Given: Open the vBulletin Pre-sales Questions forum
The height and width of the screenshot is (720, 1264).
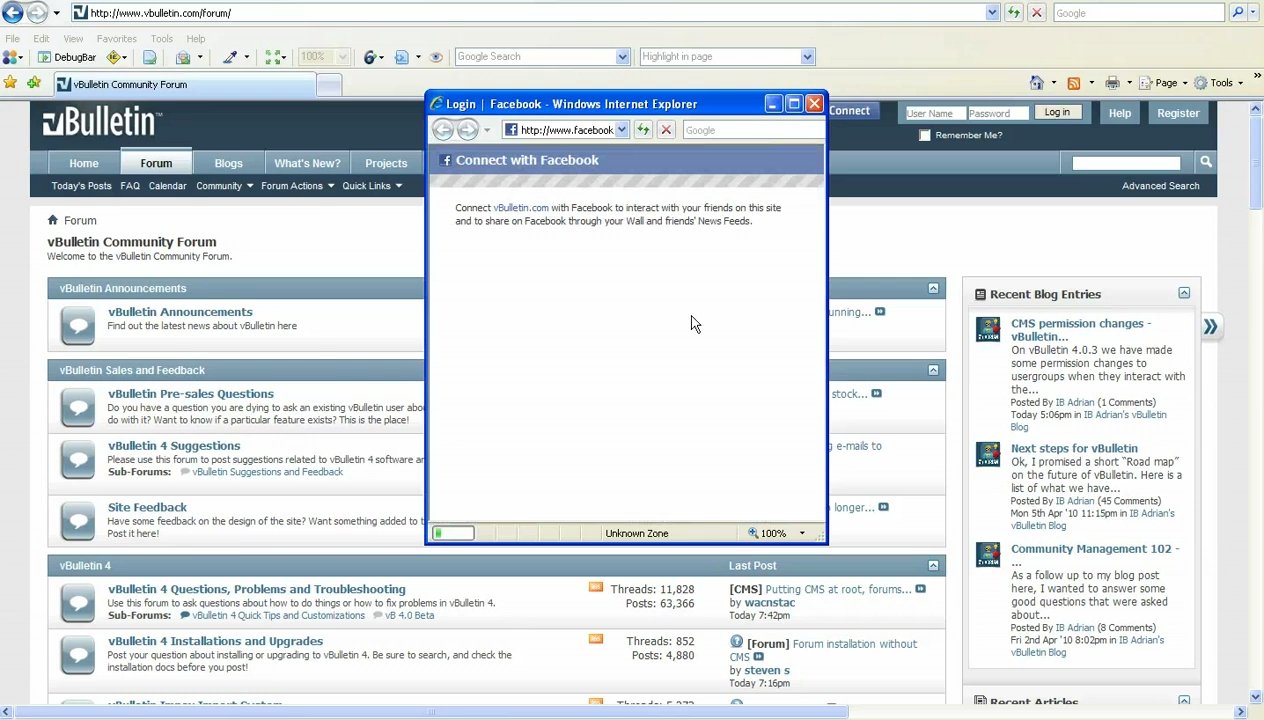Looking at the screenshot, I should 191,394.
